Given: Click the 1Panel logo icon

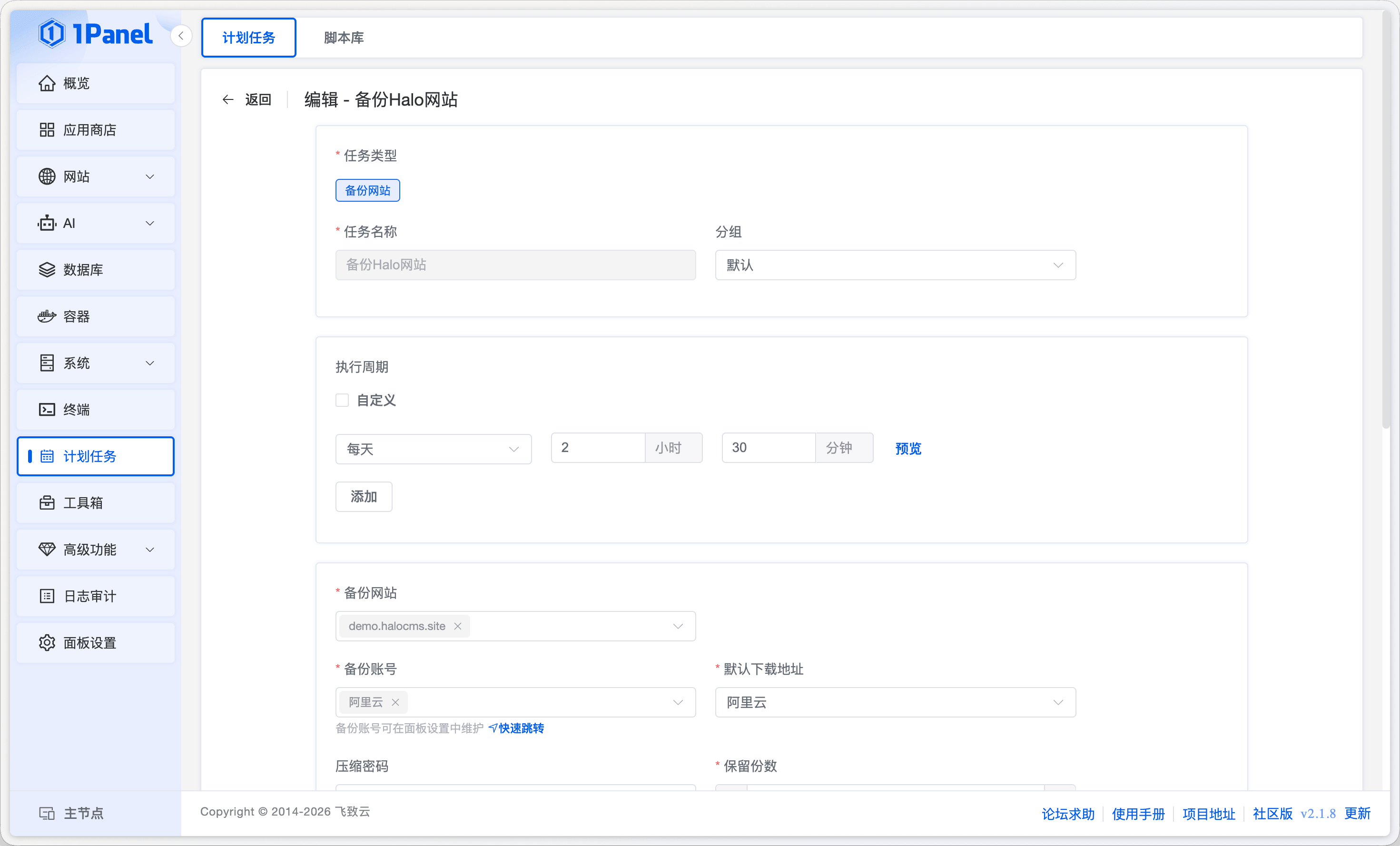Looking at the screenshot, I should pos(52,34).
